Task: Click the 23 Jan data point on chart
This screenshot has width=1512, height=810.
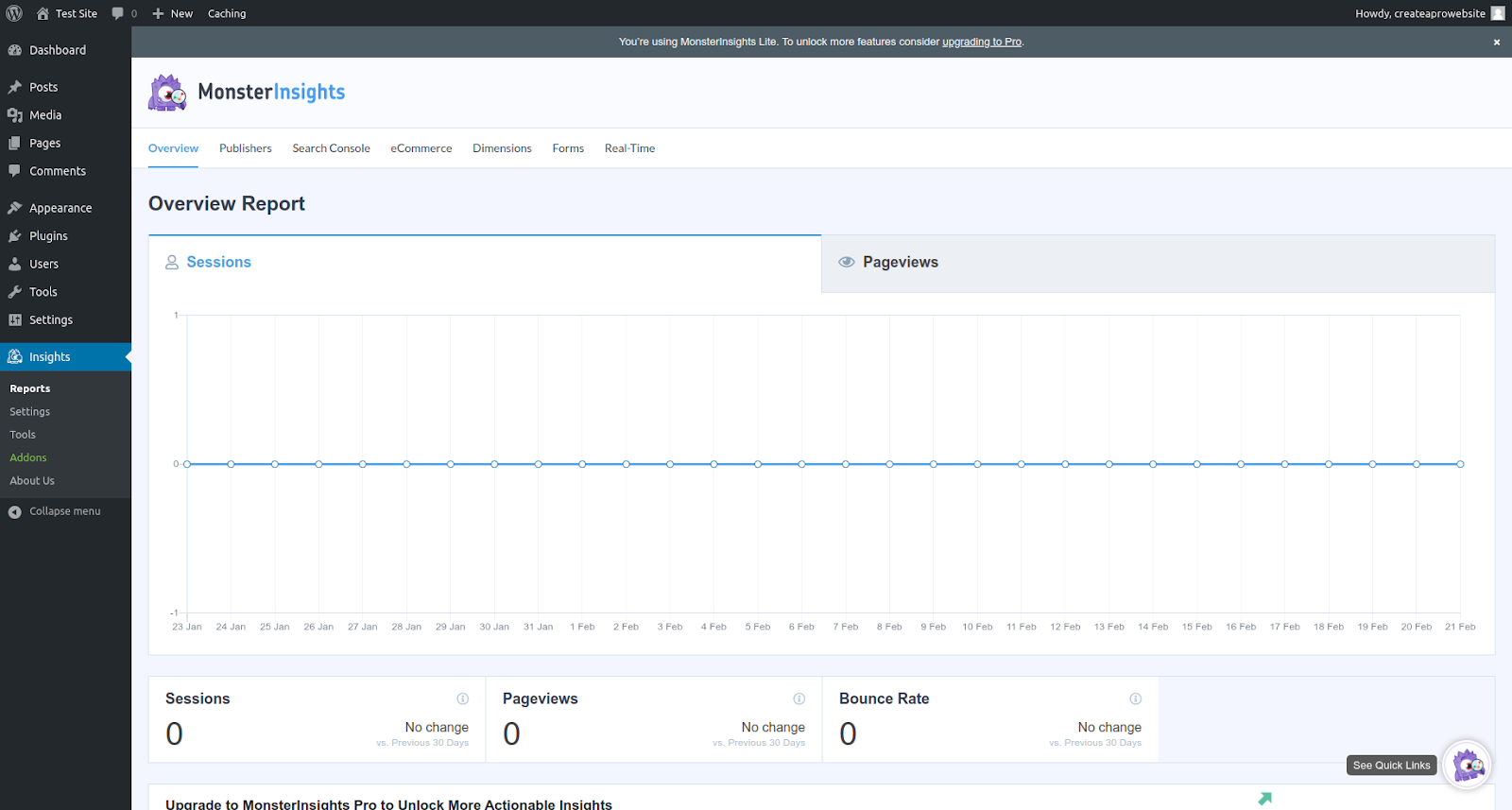Action: click(x=187, y=464)
